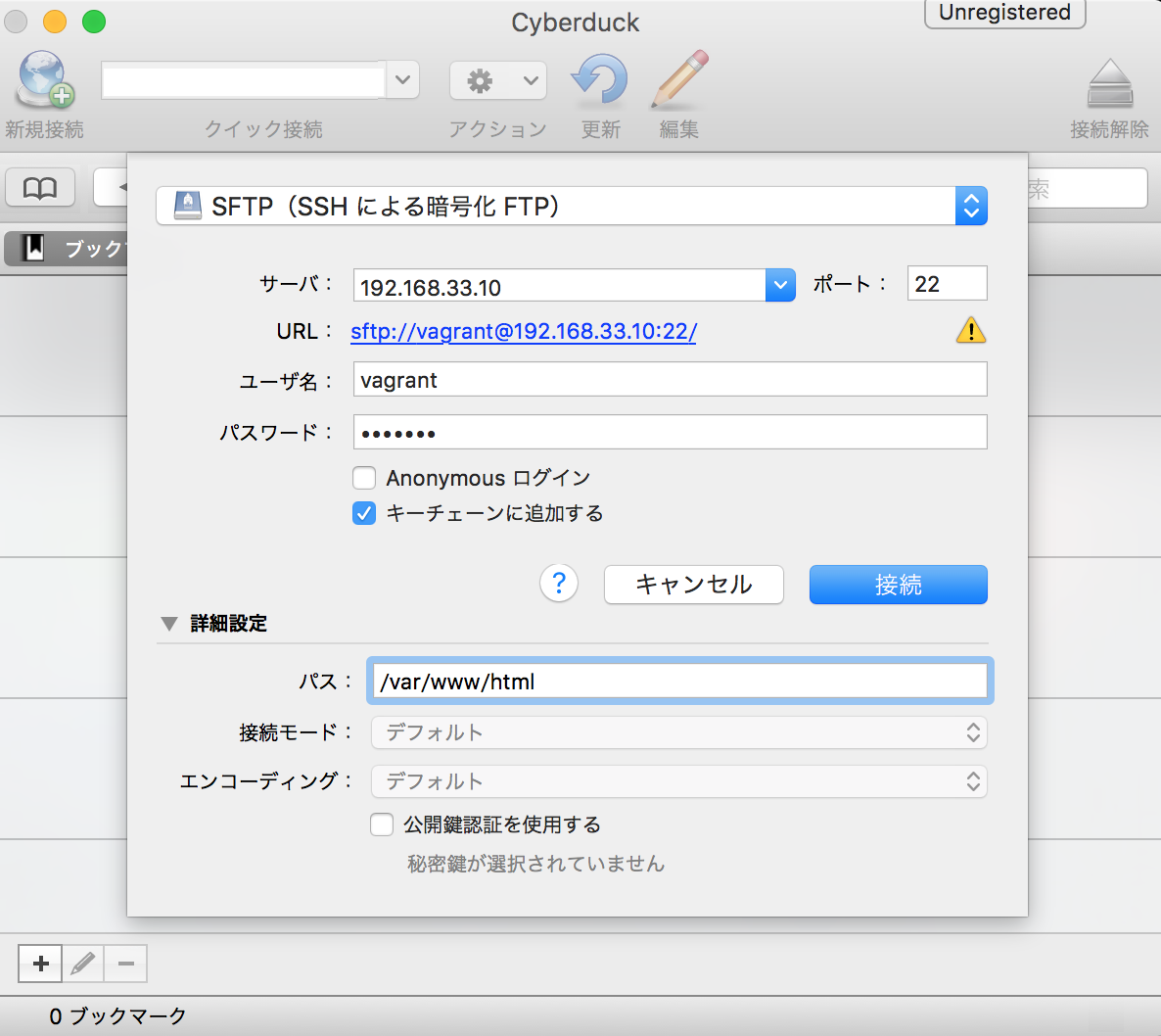Screen dimensions: 1161x1036
Task: Enable the public key authentication checkbox
Action: pos(382,824)
